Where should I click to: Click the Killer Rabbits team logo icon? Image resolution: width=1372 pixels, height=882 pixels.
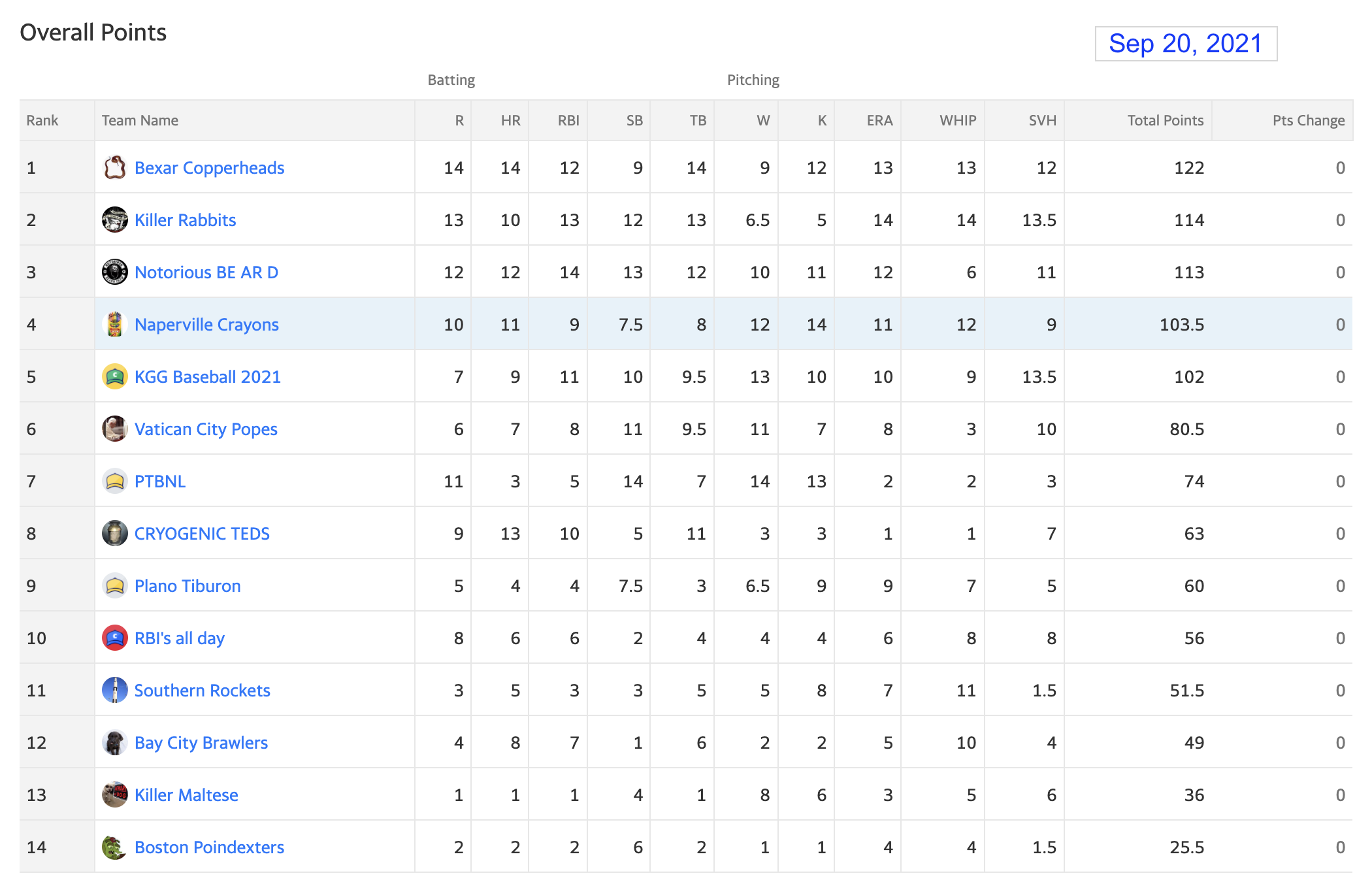pos(114,220)
